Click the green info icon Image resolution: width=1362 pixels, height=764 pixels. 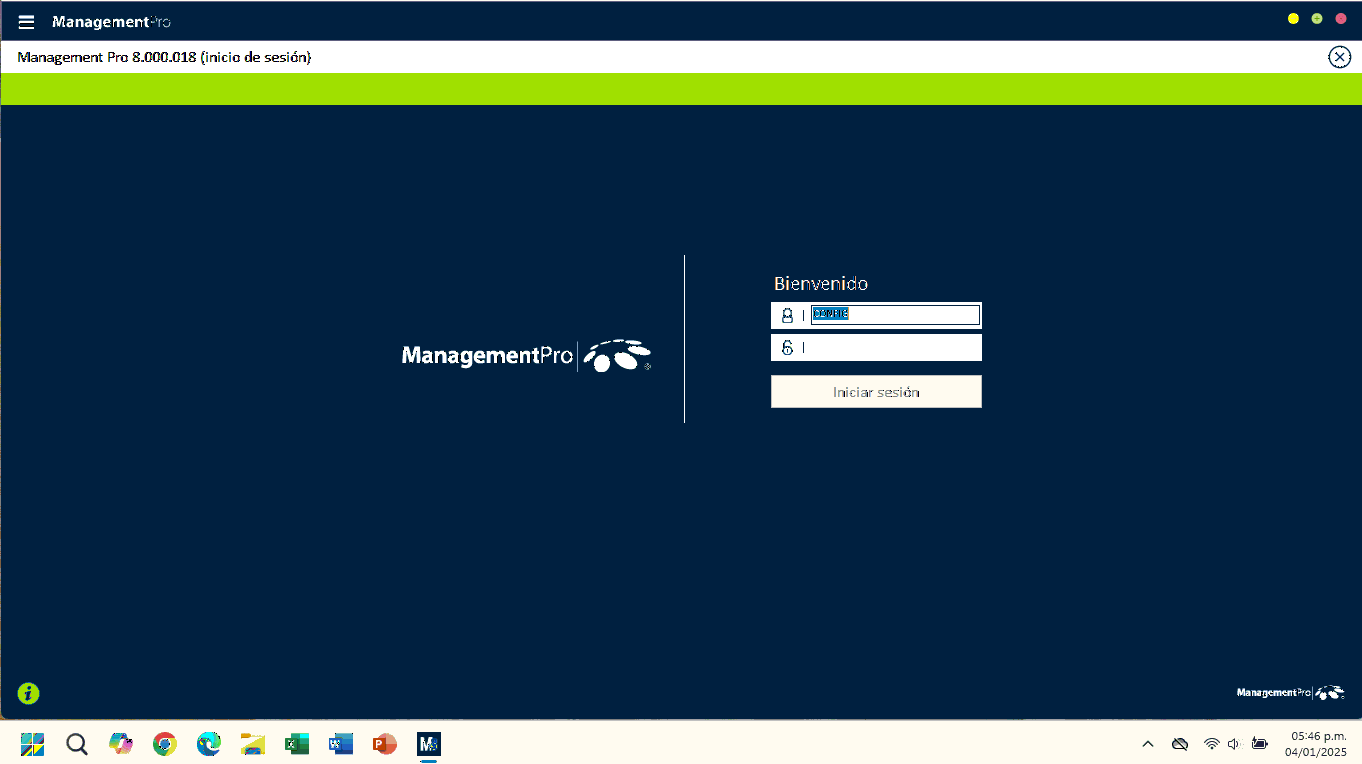(x=28, y=693)
